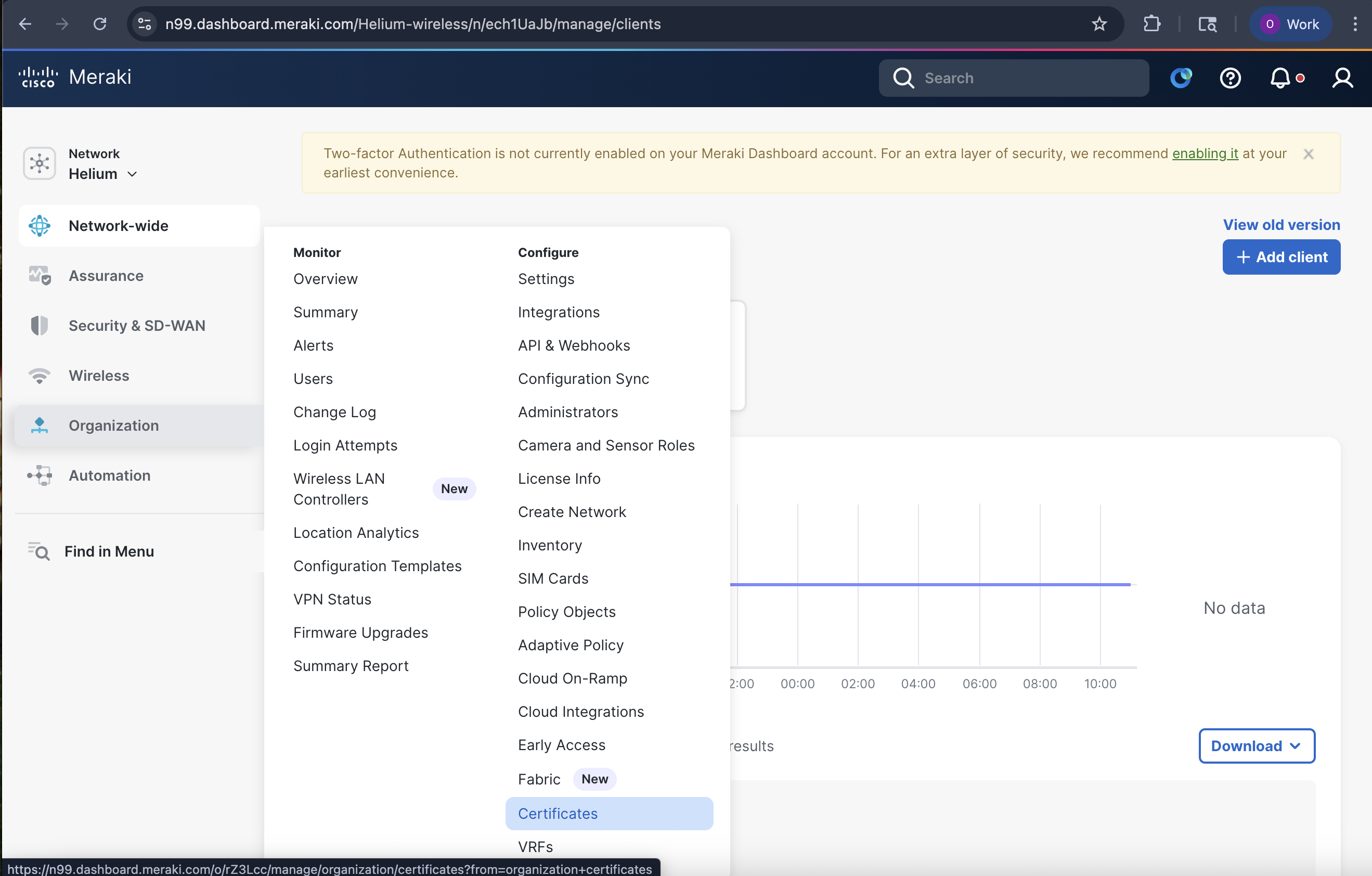1372x876 pixels.
Task: Bookmark page with the star icon
Action: (x=1098, y=24)
